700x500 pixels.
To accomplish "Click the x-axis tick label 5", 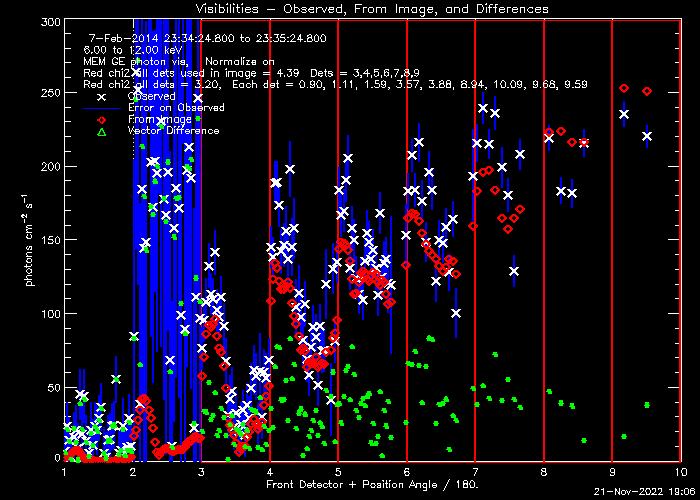I will [x=338, y=472].
